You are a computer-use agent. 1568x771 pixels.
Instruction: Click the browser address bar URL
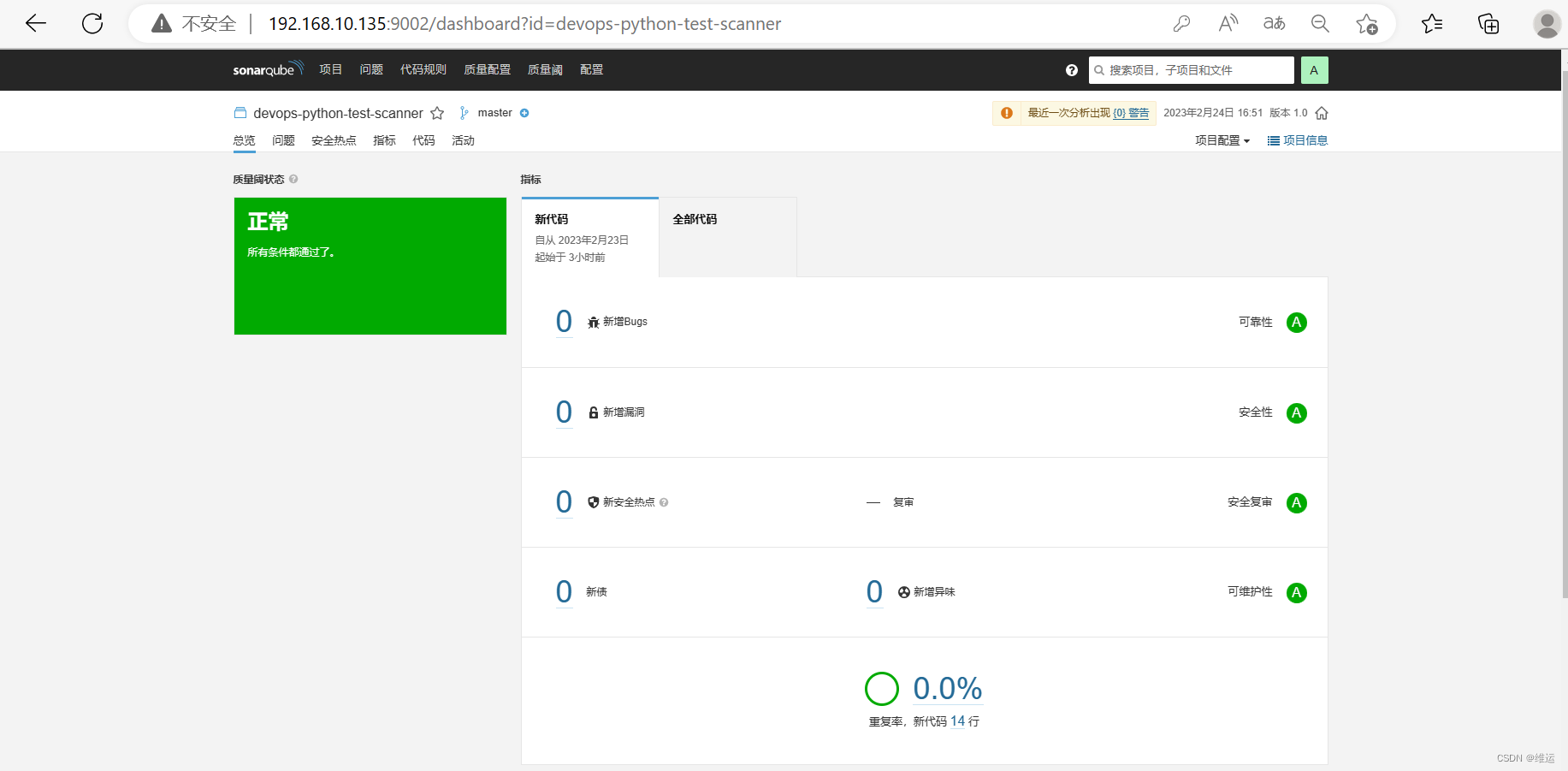[524, 24]
